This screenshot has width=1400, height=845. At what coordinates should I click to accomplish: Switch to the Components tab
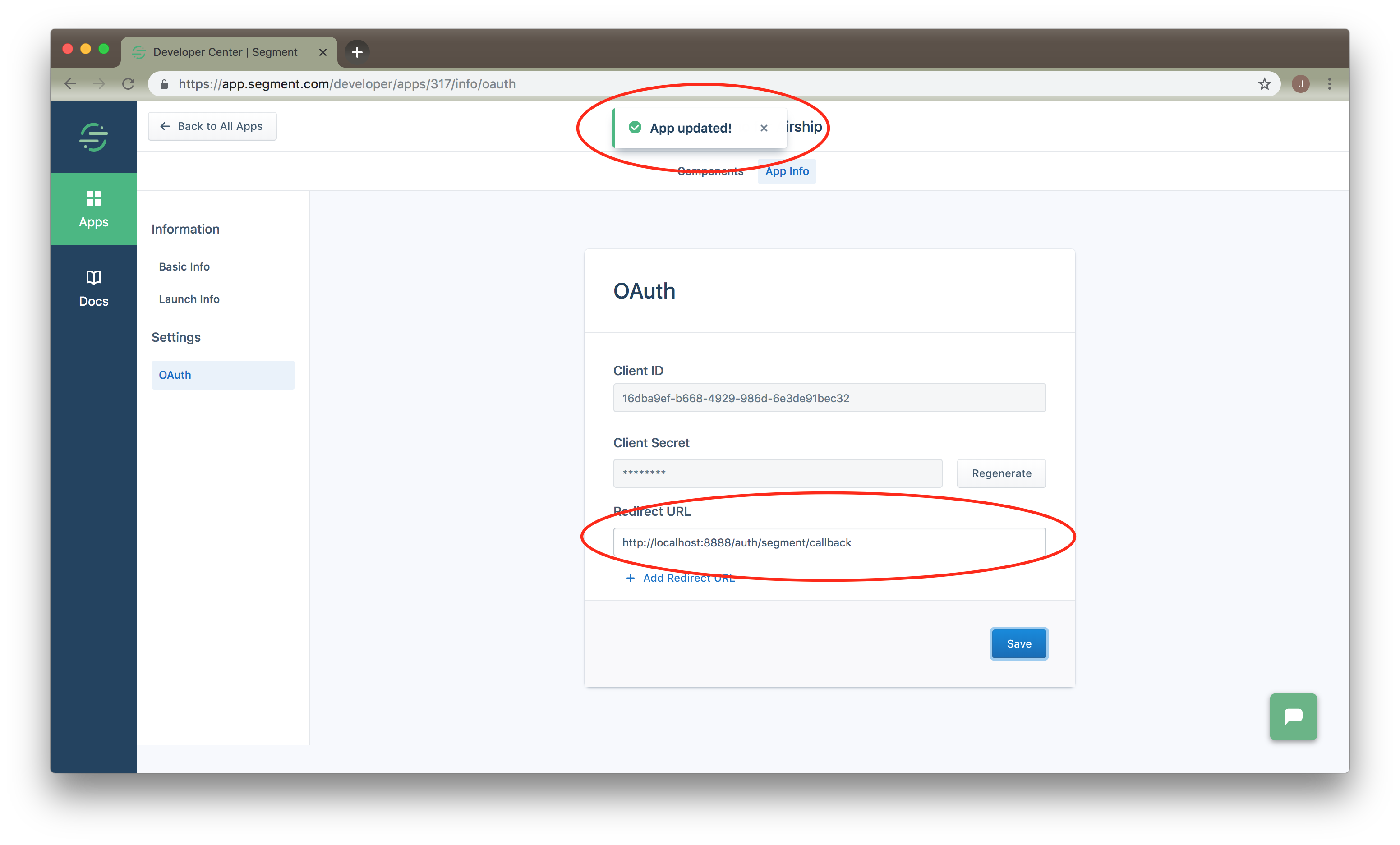(709, 171)
